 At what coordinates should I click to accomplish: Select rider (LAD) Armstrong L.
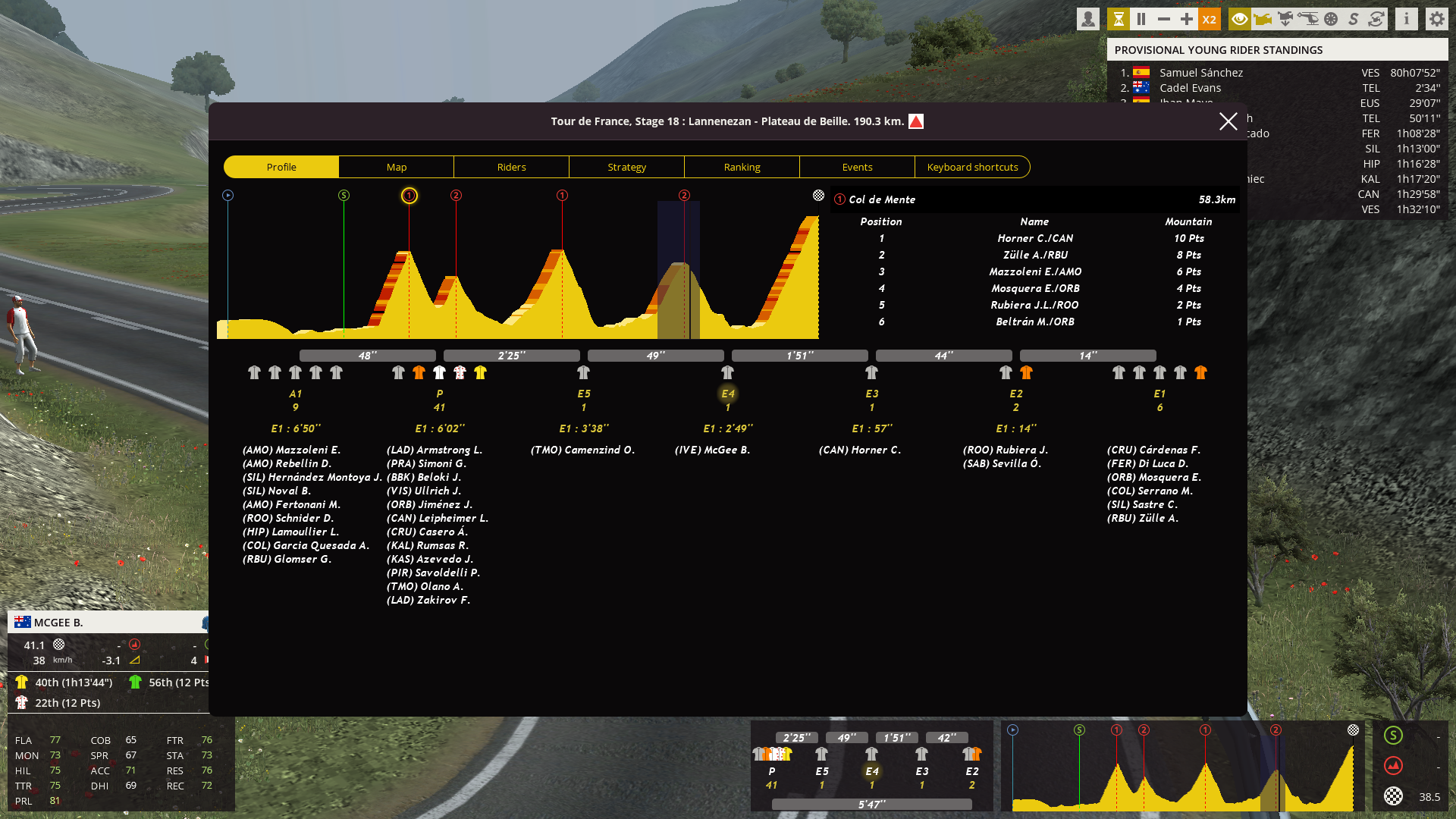pos(435,450)
